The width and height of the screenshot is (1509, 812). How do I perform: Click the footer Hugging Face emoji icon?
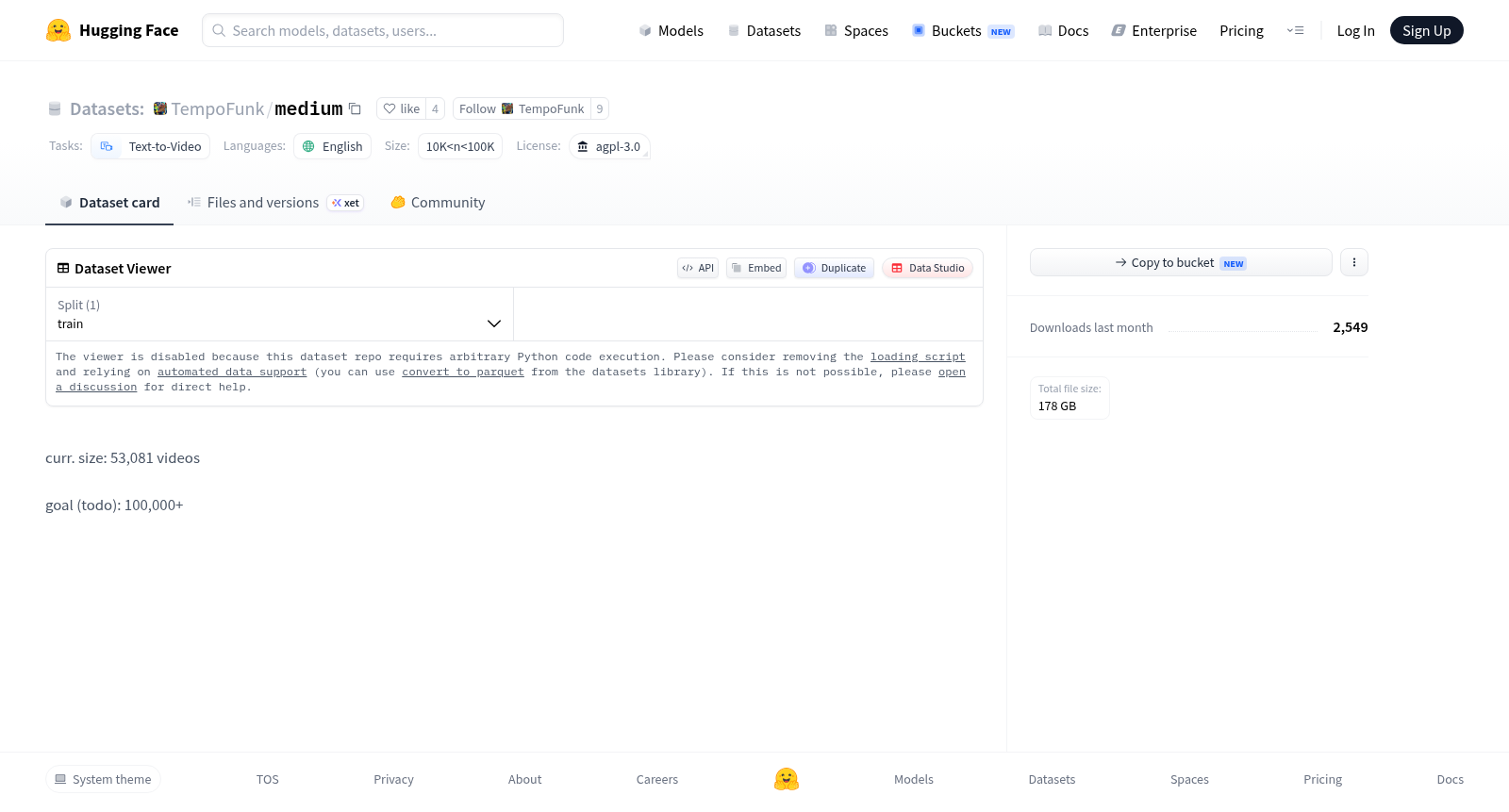[x=787, y=779]
